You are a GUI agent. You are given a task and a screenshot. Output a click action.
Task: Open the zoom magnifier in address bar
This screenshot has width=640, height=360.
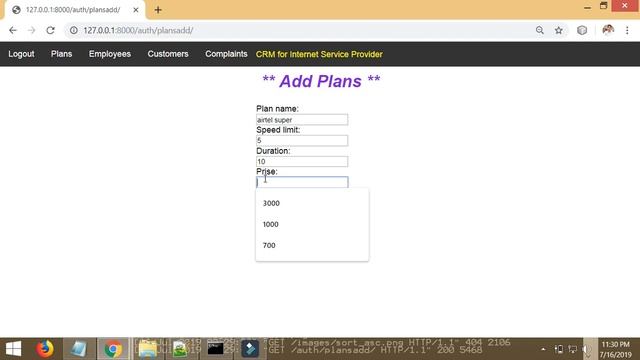pos(540,30)
